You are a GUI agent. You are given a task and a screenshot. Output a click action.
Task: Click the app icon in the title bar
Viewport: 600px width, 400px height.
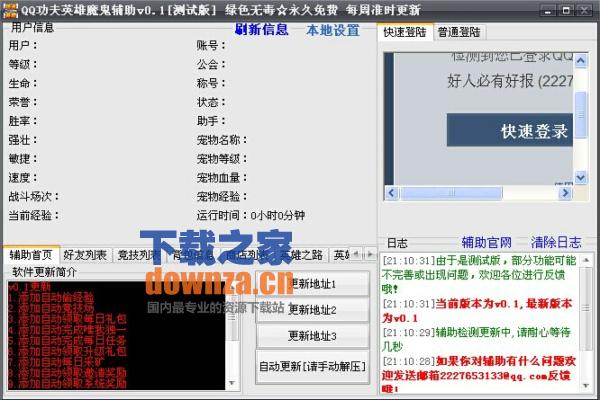10,10
